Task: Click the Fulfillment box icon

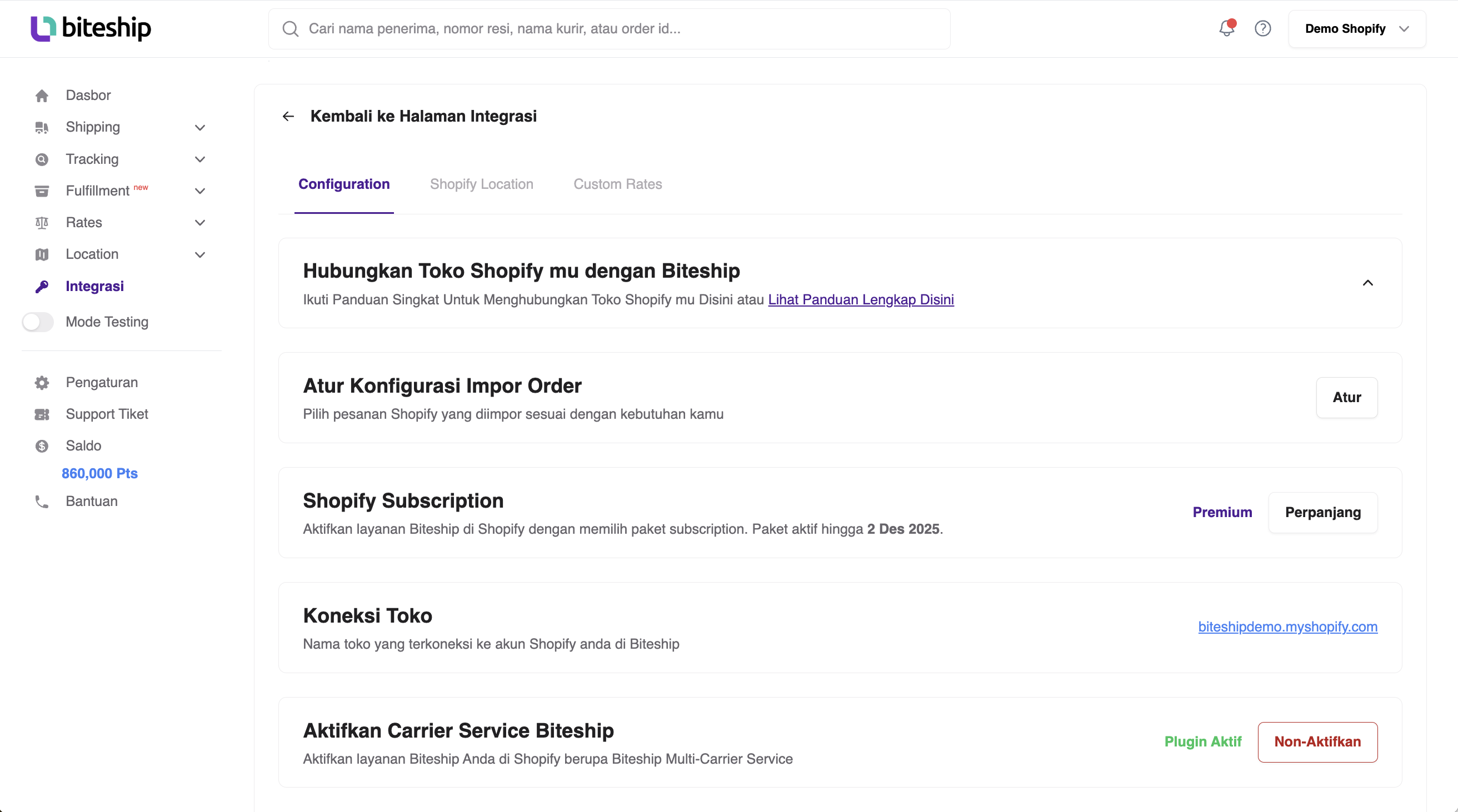Action: 41,191
